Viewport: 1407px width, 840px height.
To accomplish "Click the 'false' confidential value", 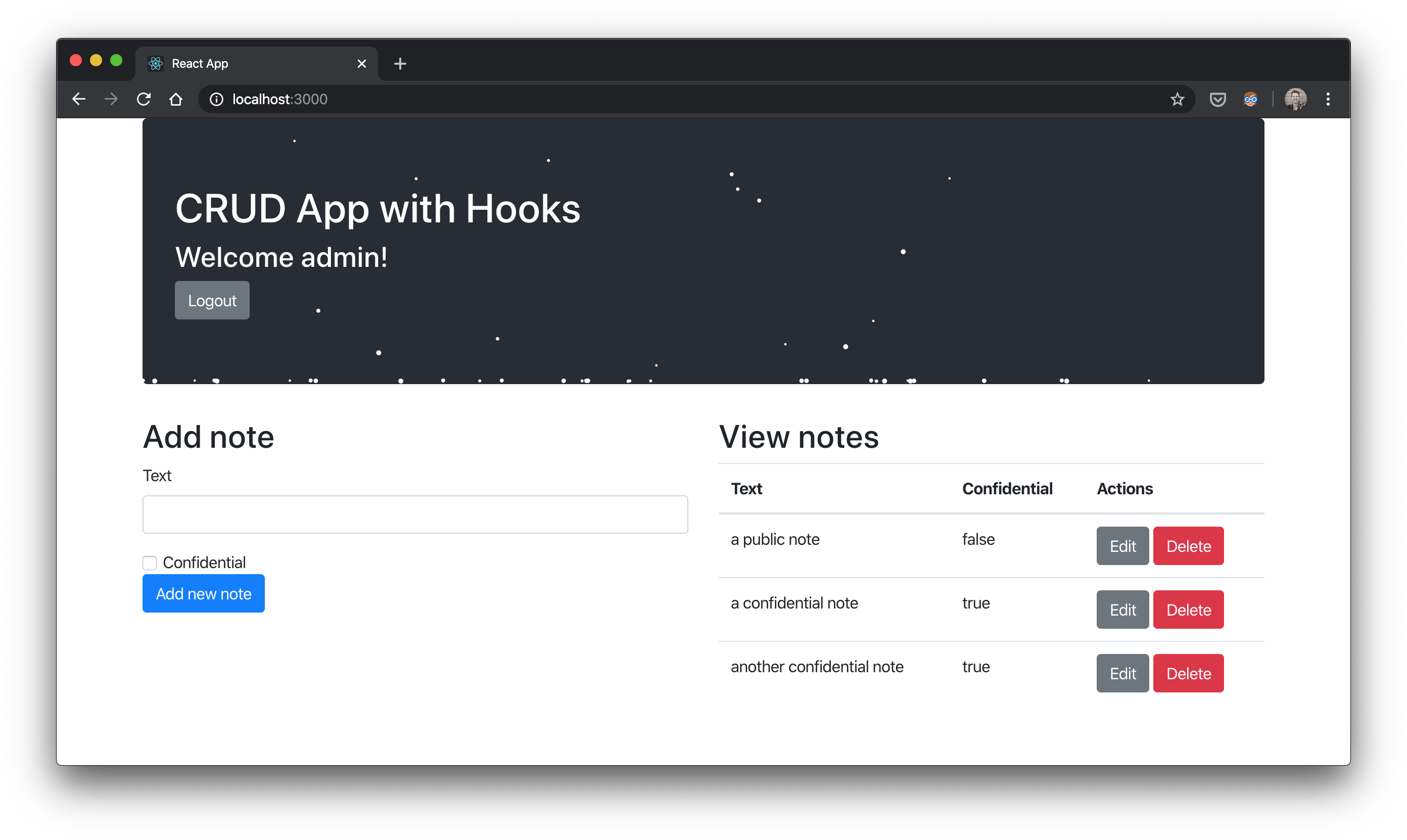I will point(978,539).
